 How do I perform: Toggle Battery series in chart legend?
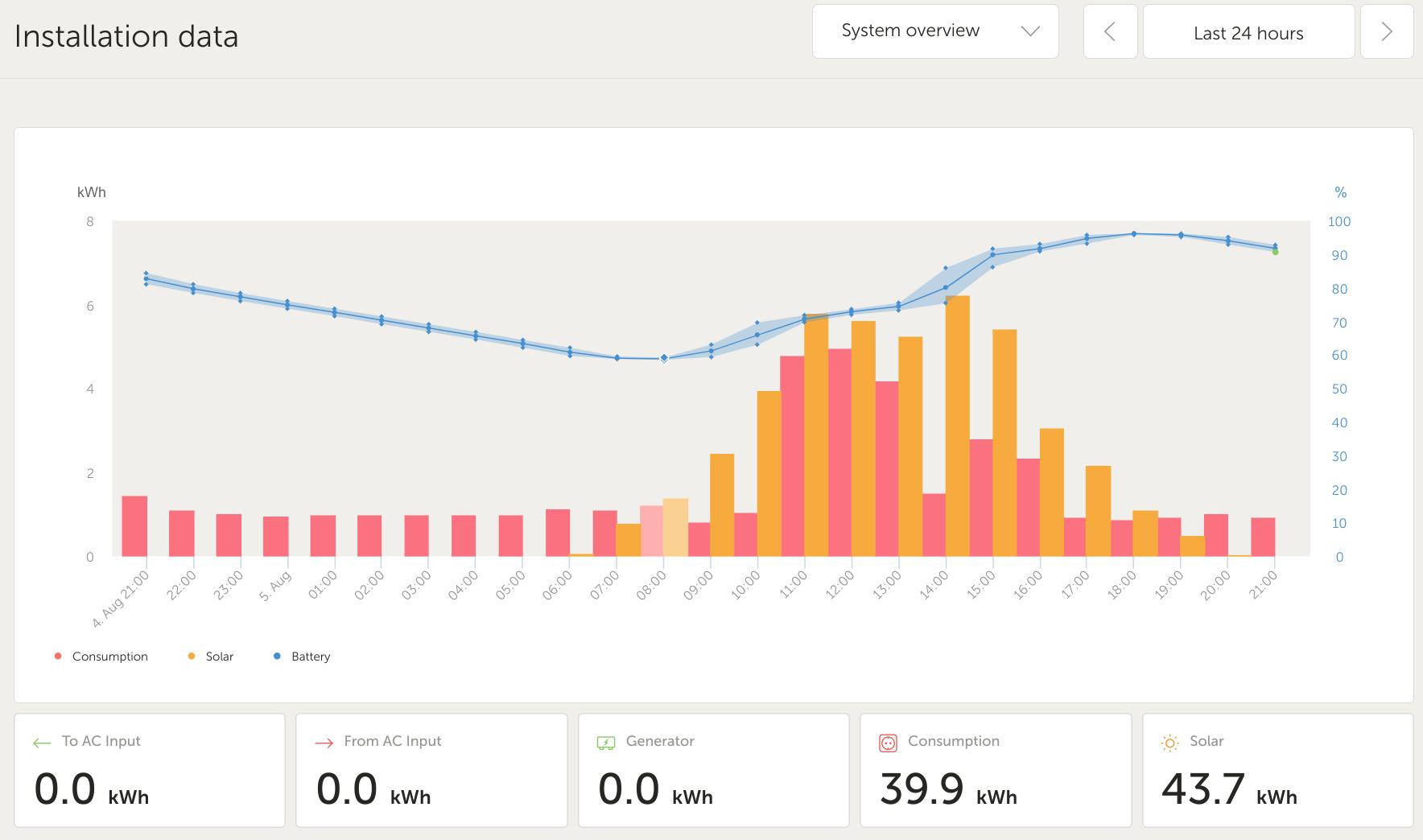point(302,657)
